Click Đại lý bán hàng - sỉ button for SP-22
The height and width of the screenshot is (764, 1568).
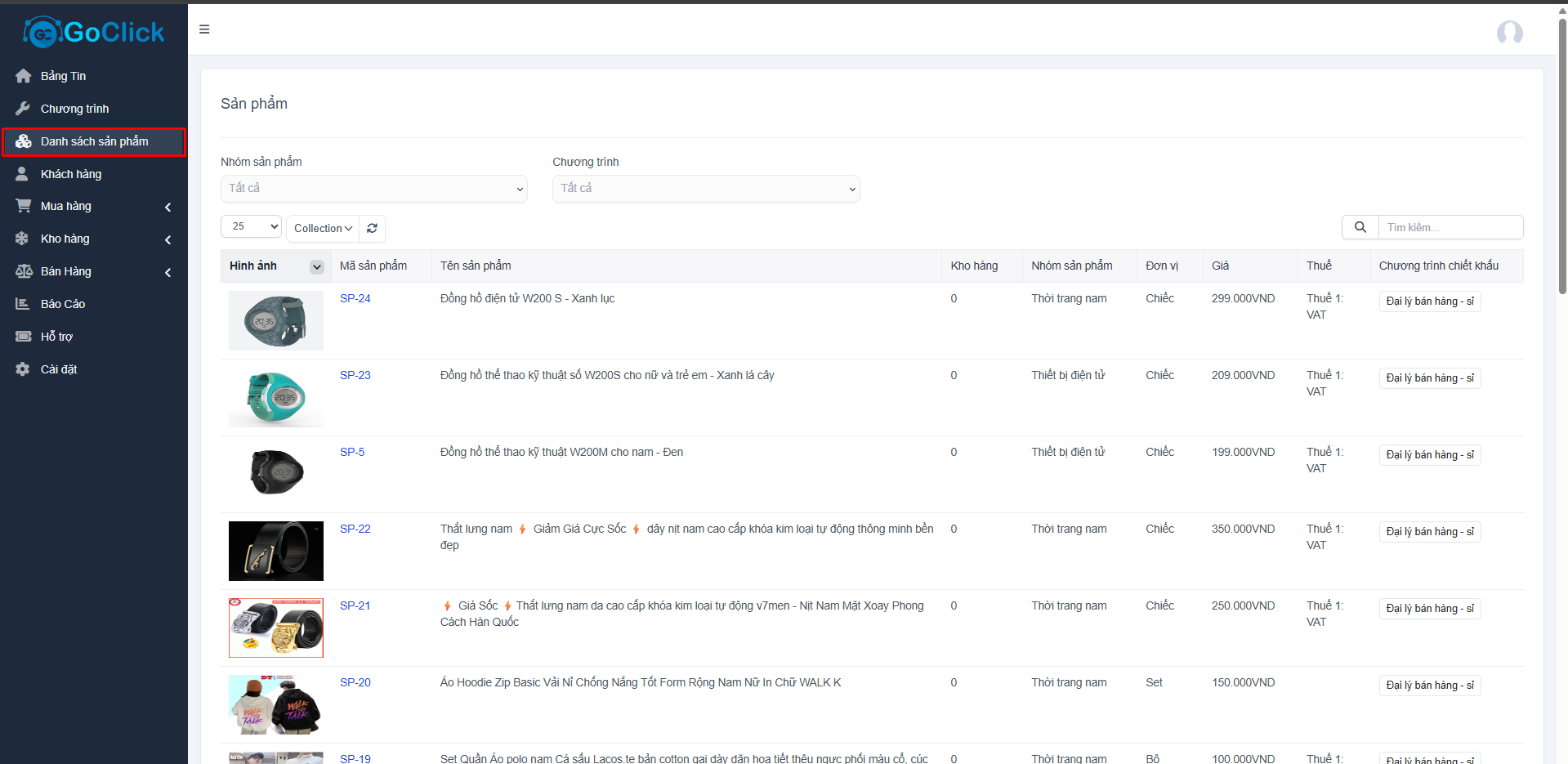(x=1429, y=532)
